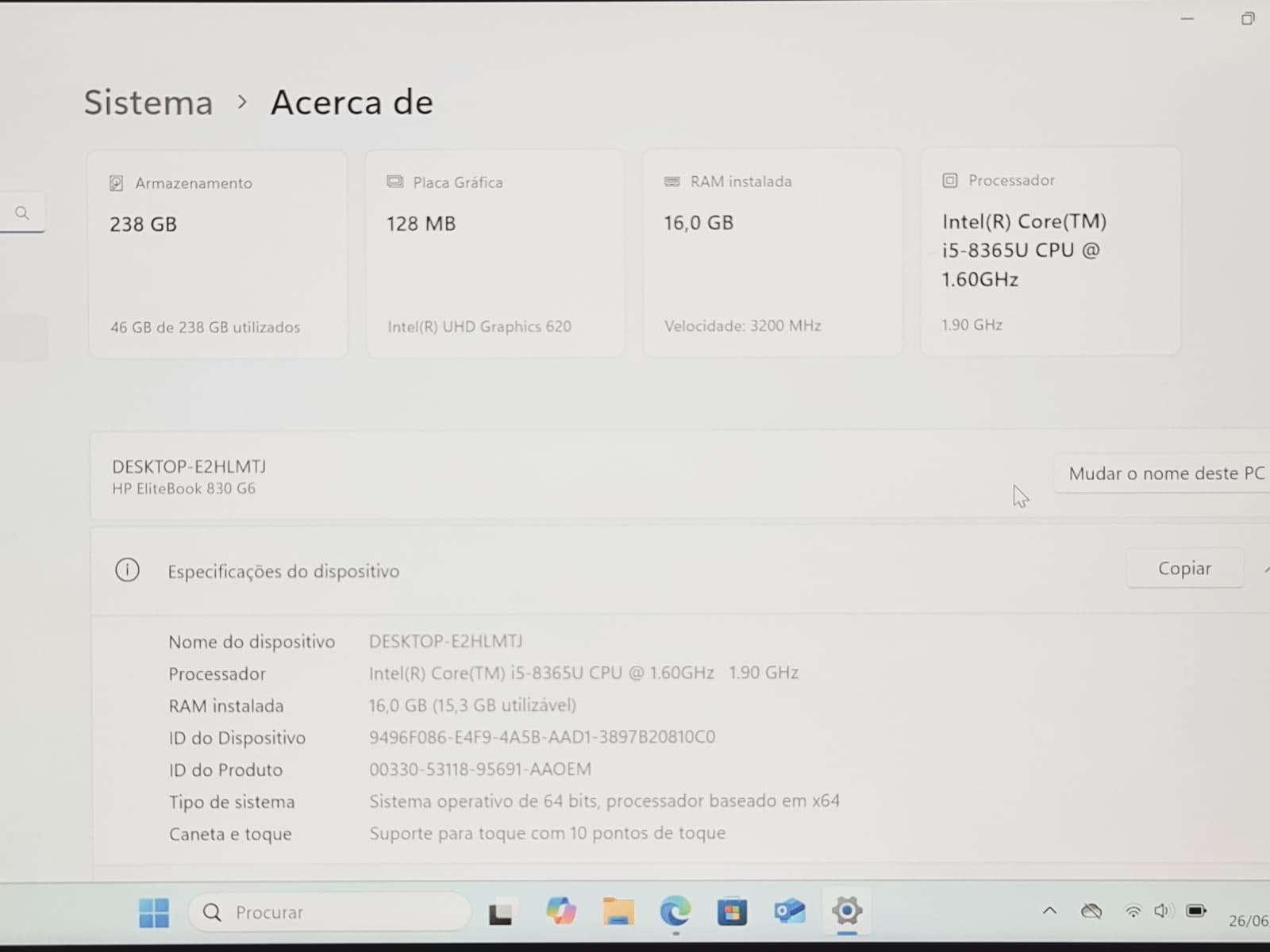Open Task View from taskbar
The image size is (1270, 952).
500,914
